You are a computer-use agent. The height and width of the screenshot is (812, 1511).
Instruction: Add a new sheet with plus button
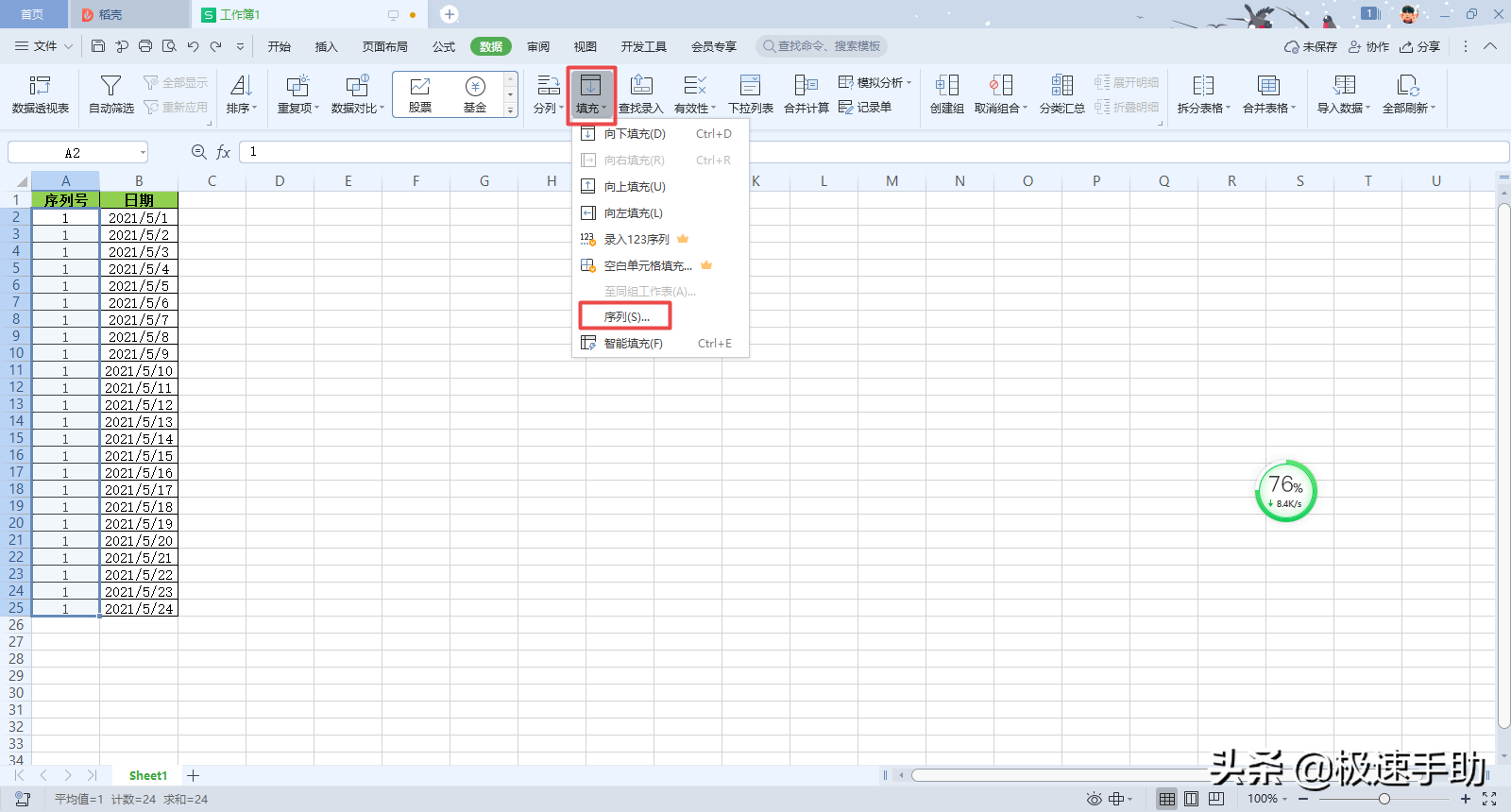pyautogui.click(x=194, y=776)
